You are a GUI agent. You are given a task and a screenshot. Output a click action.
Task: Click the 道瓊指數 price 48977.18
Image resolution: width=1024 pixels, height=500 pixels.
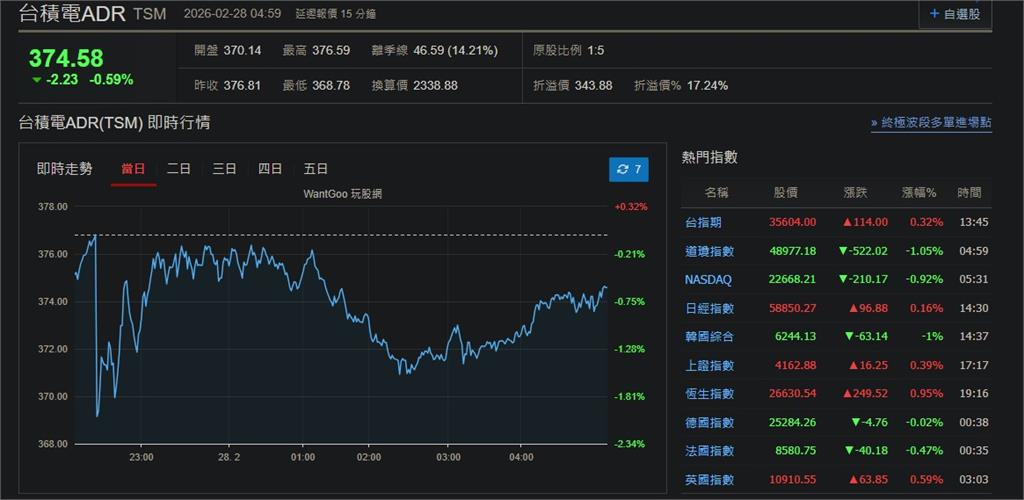point(792,251)
